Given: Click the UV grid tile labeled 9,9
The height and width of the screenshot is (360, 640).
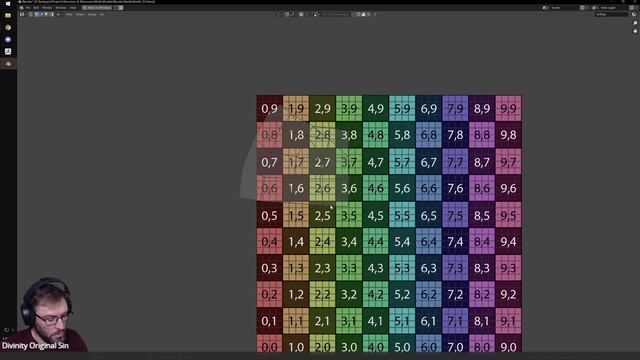Looking at the screenshot, I should pyautogui.click(x=508, y=109).
